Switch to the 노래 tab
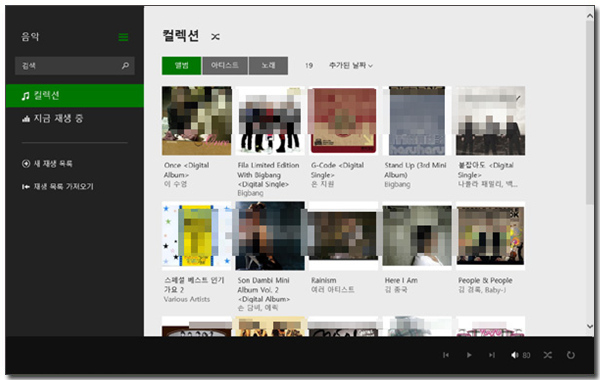This screenshot has height=380, width=600. point(268,65)
